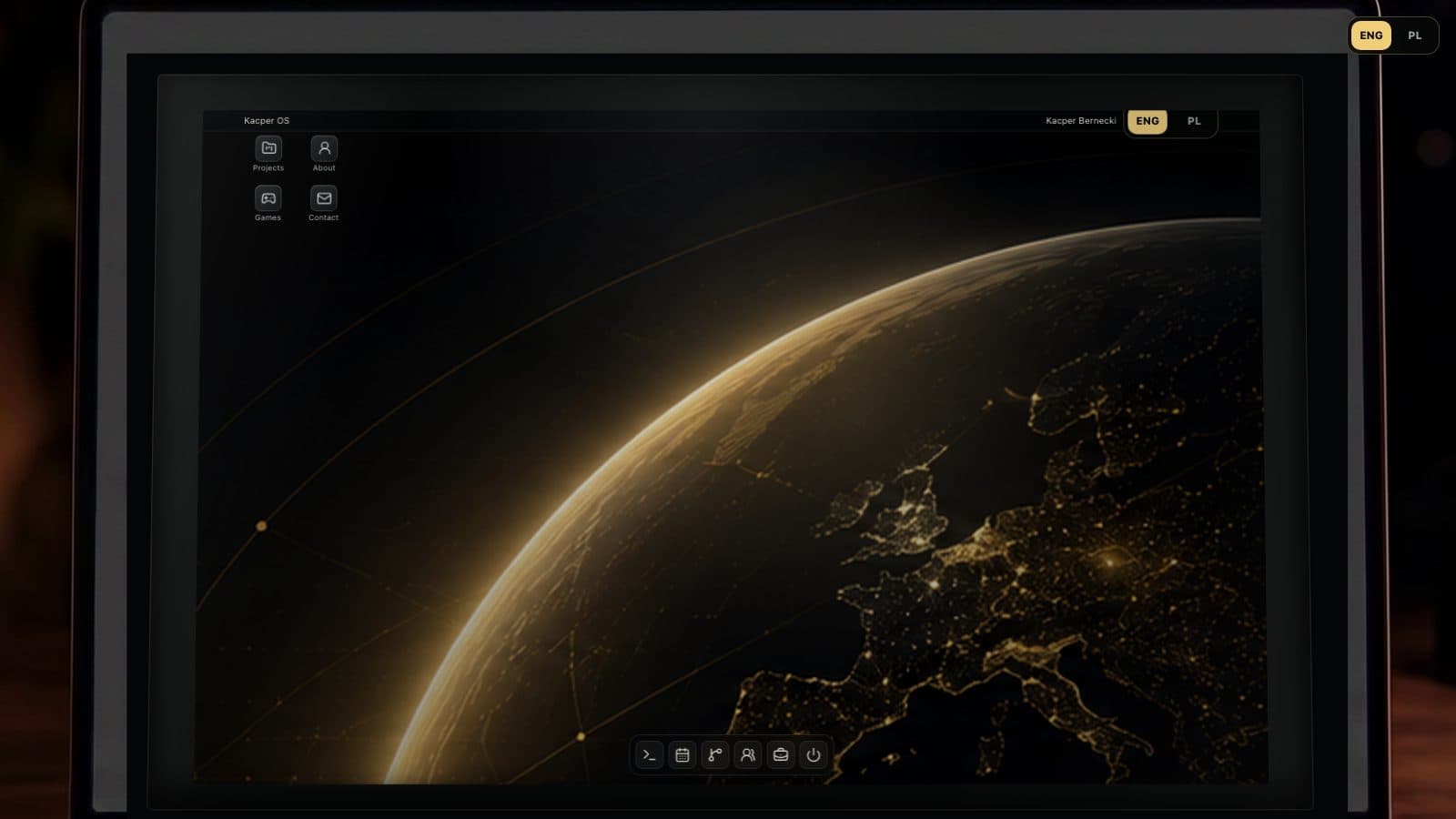Select ENG in the page corner switcher
Image resolution: width=1456 pixels, height=819 pixels.
click(1371, 35)
